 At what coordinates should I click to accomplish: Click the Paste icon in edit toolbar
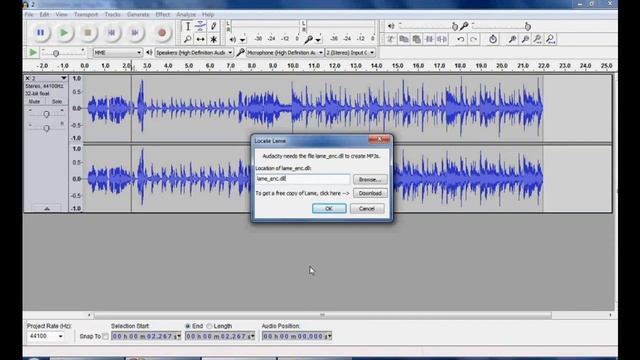tap(416, 39)
